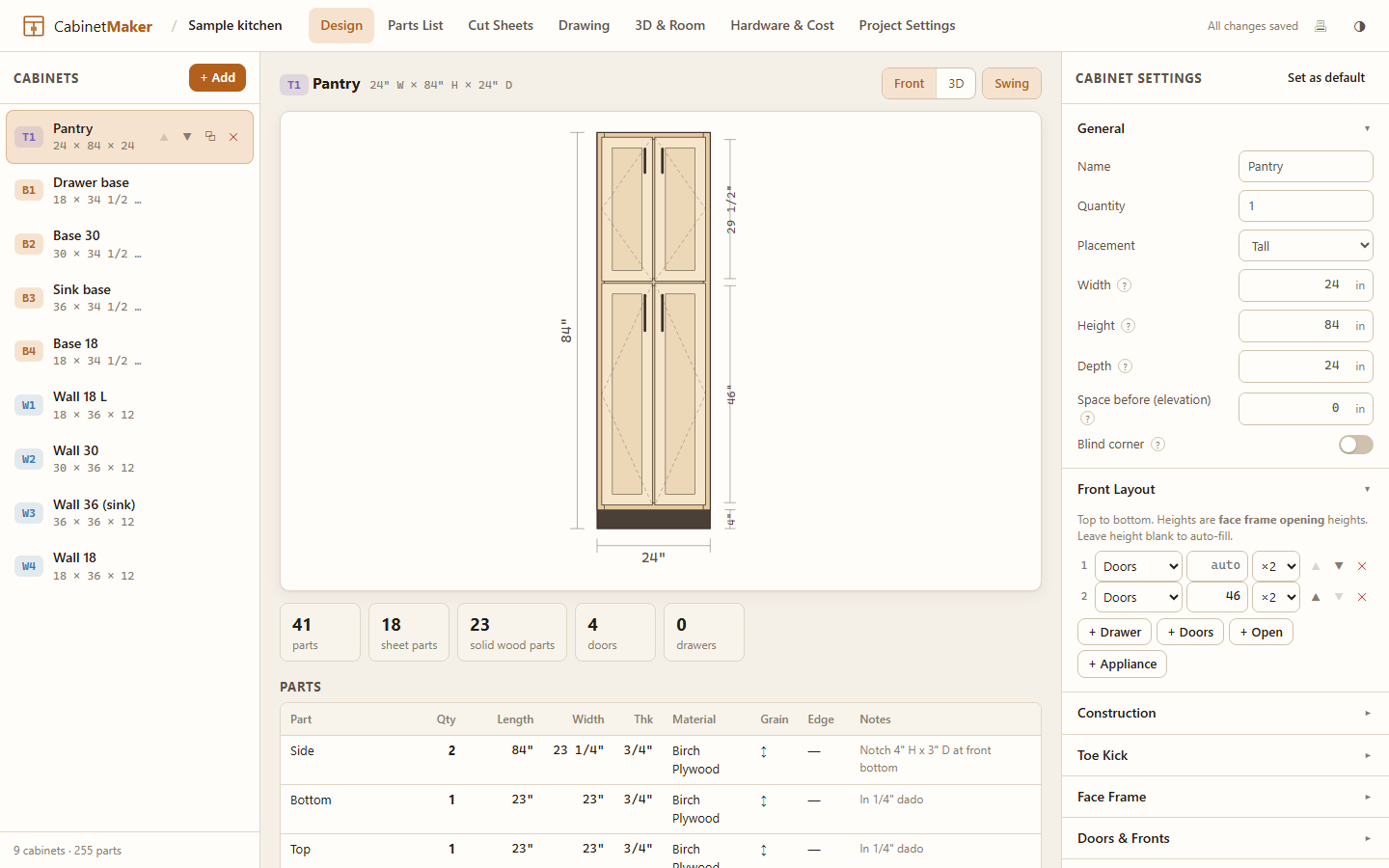Screen dimensions: 1389x868
Task: Move the Pantry cabinet down in the list
Action: tap(187, 137)
